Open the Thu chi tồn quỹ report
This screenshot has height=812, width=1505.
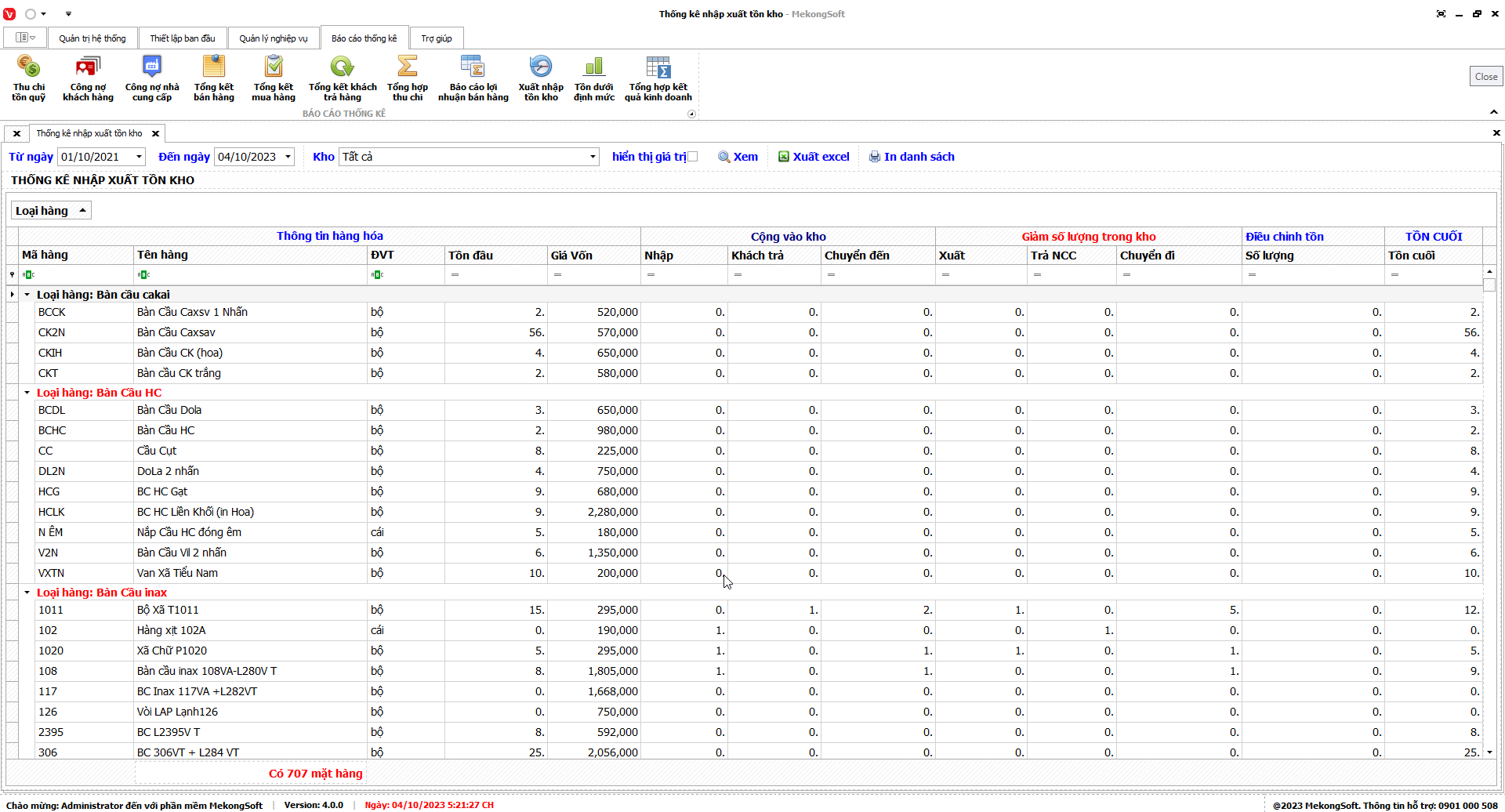click(x=28, y=78)
